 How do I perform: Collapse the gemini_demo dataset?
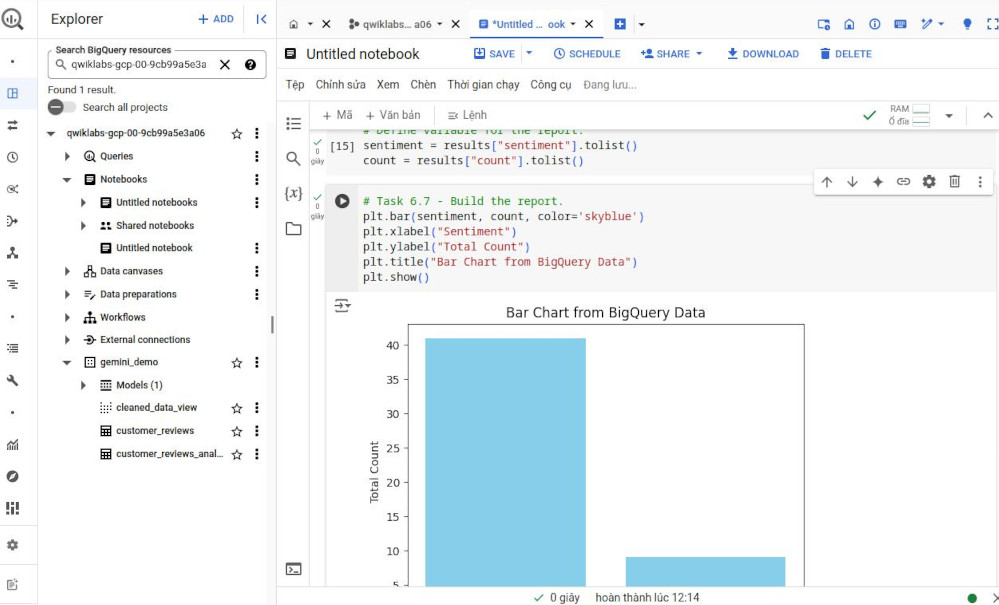(68, 362)
